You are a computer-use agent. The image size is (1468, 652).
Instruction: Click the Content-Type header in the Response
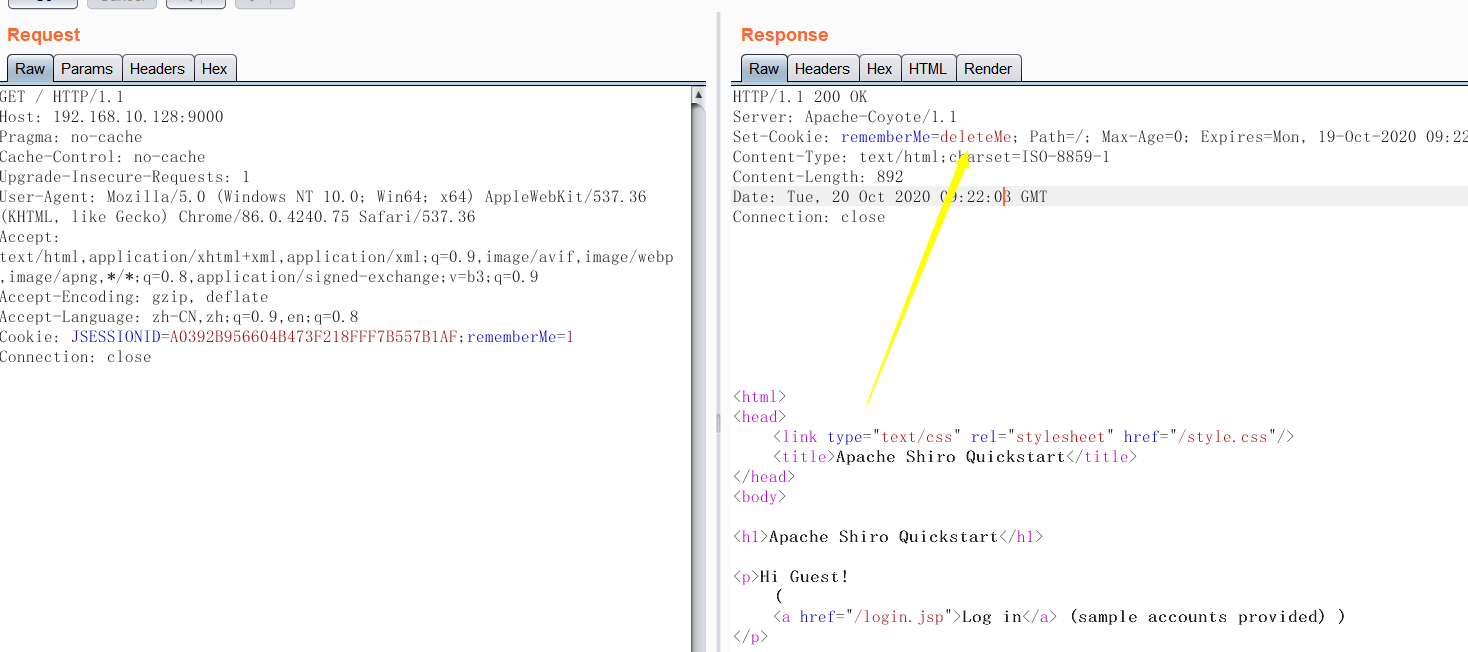point(921,157)
